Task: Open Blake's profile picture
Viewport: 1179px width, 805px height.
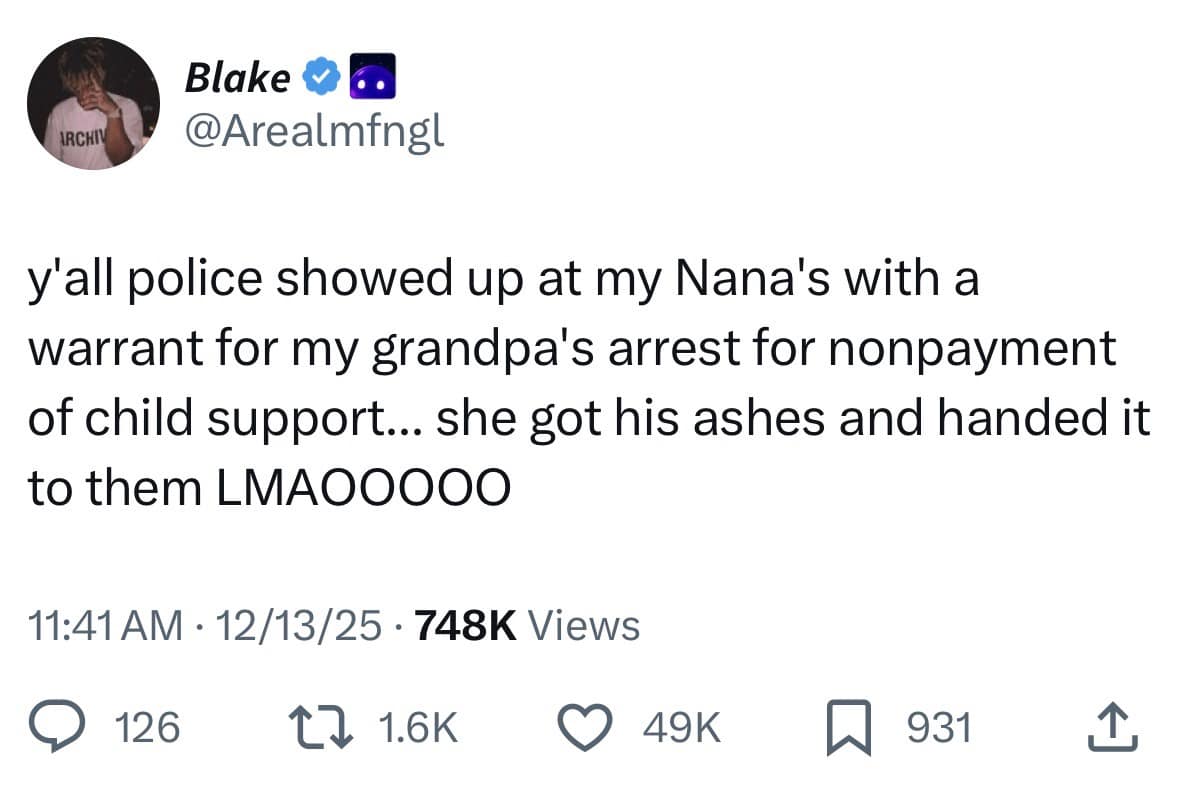Action: tap(93, 104)
